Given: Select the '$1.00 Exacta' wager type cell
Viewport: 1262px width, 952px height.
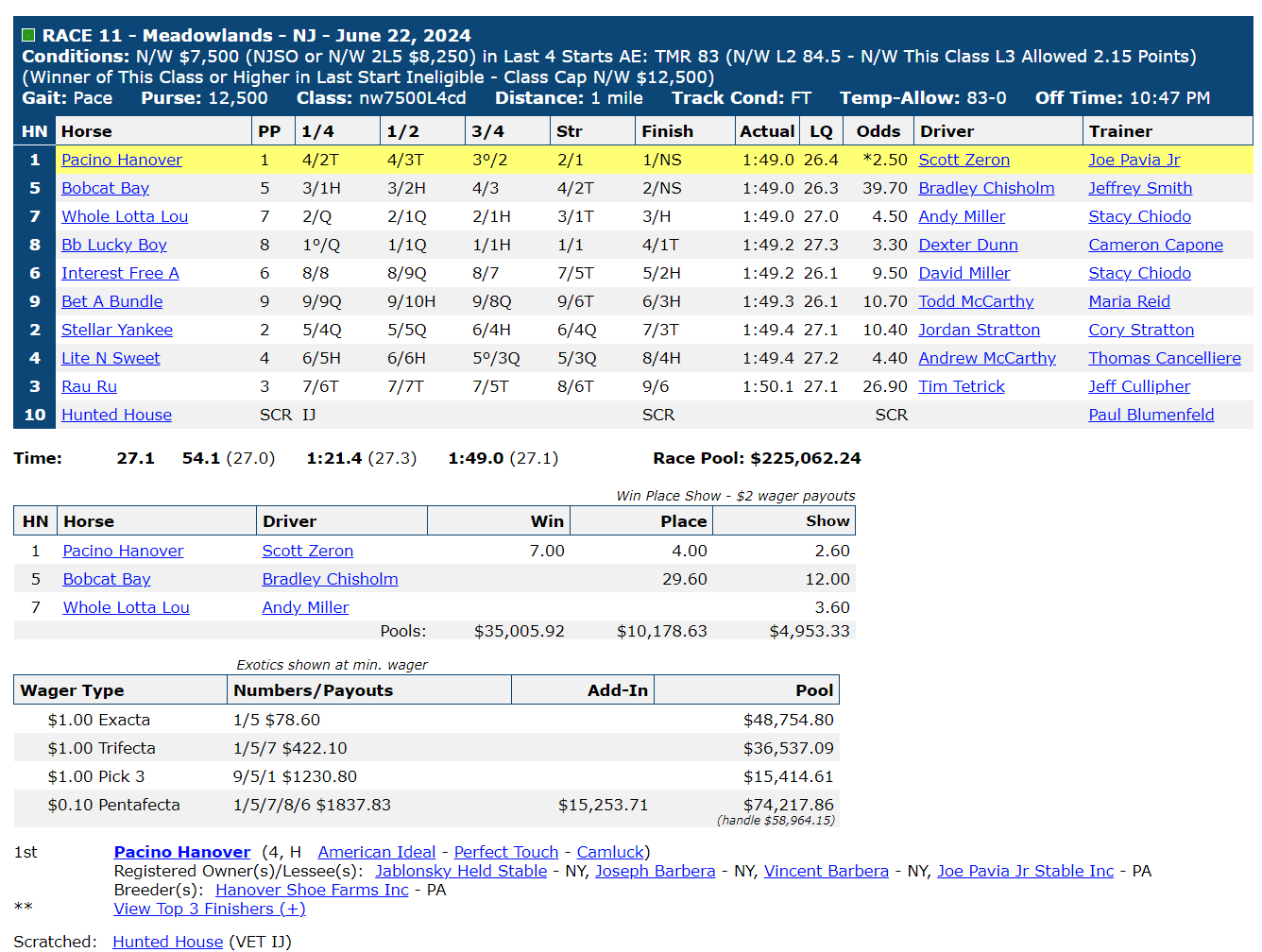Looking at the screenshot, I should (99, 720).
